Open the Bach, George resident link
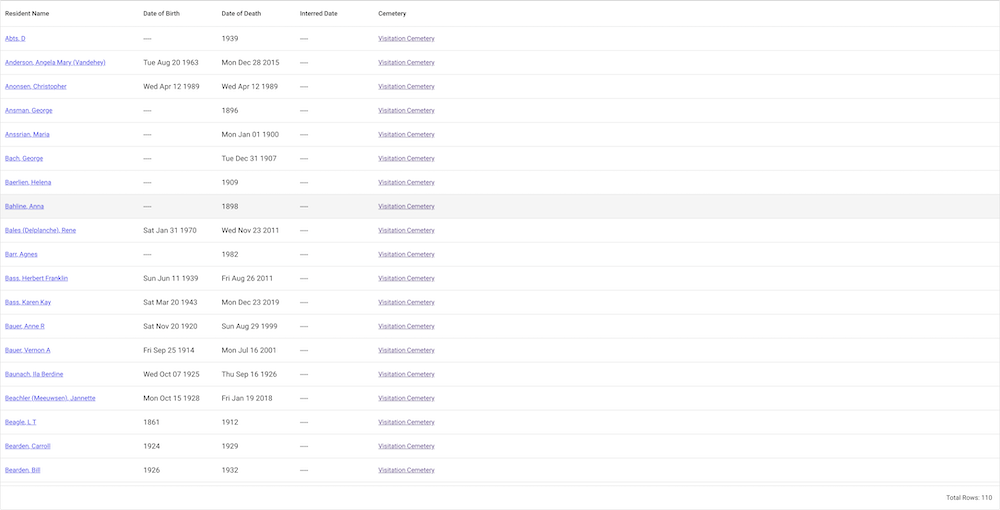1000x510 pixels. pyautogui.click(x=24, y=158)
